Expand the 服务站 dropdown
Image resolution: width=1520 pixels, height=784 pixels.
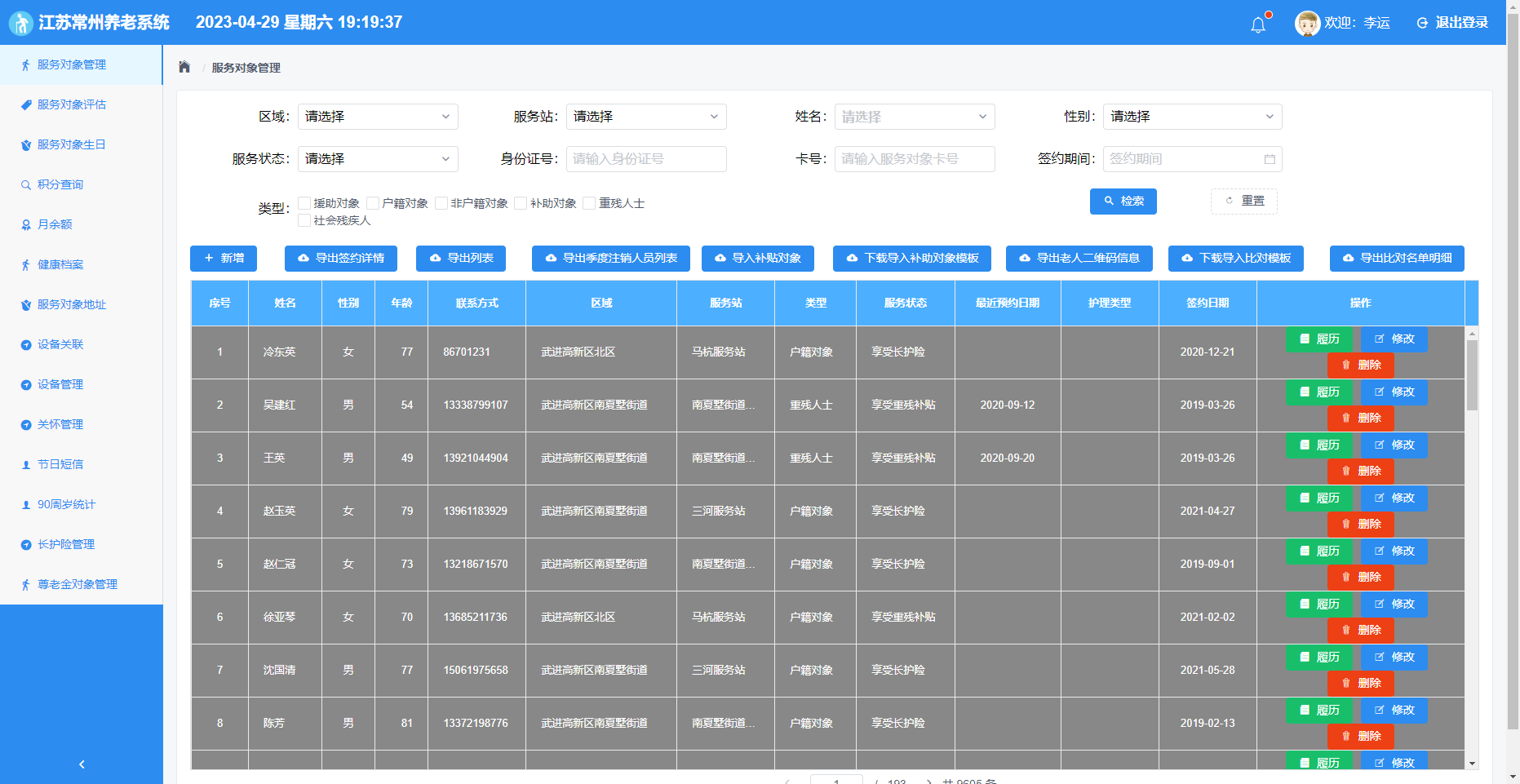point(646,117)
